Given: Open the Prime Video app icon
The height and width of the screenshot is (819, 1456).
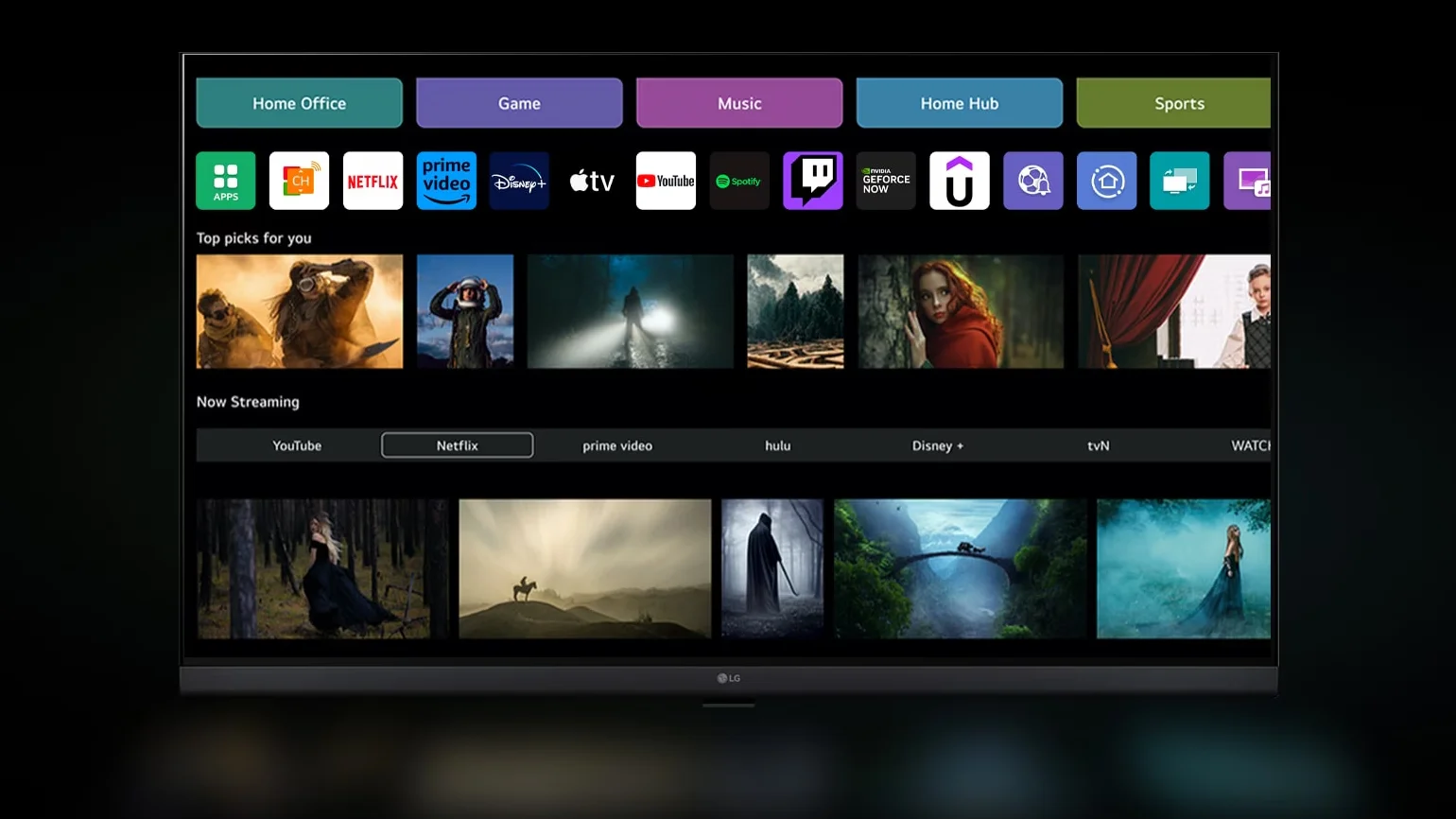Looking at the screenshot, I should [446, 181].
